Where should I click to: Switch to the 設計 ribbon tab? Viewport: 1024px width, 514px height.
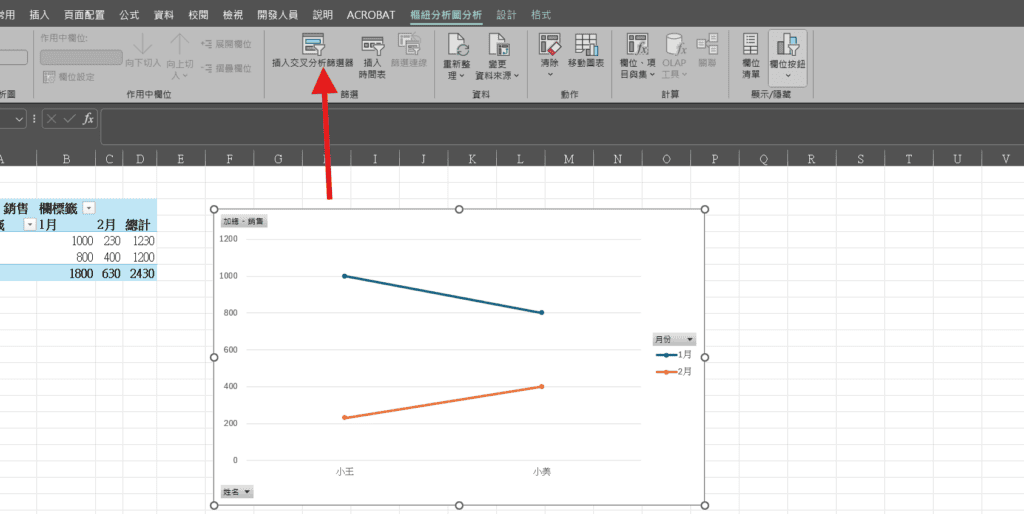(x=507, y=15)
